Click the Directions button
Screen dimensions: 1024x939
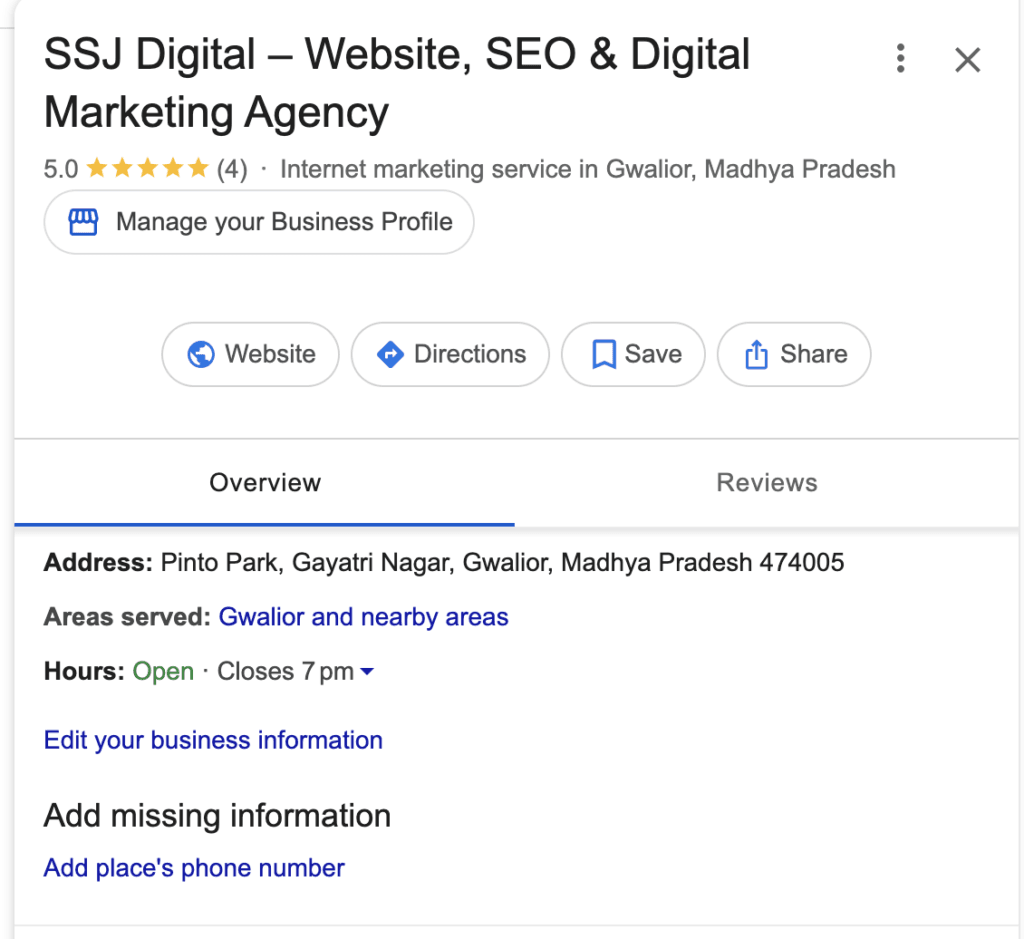[449, 354]
